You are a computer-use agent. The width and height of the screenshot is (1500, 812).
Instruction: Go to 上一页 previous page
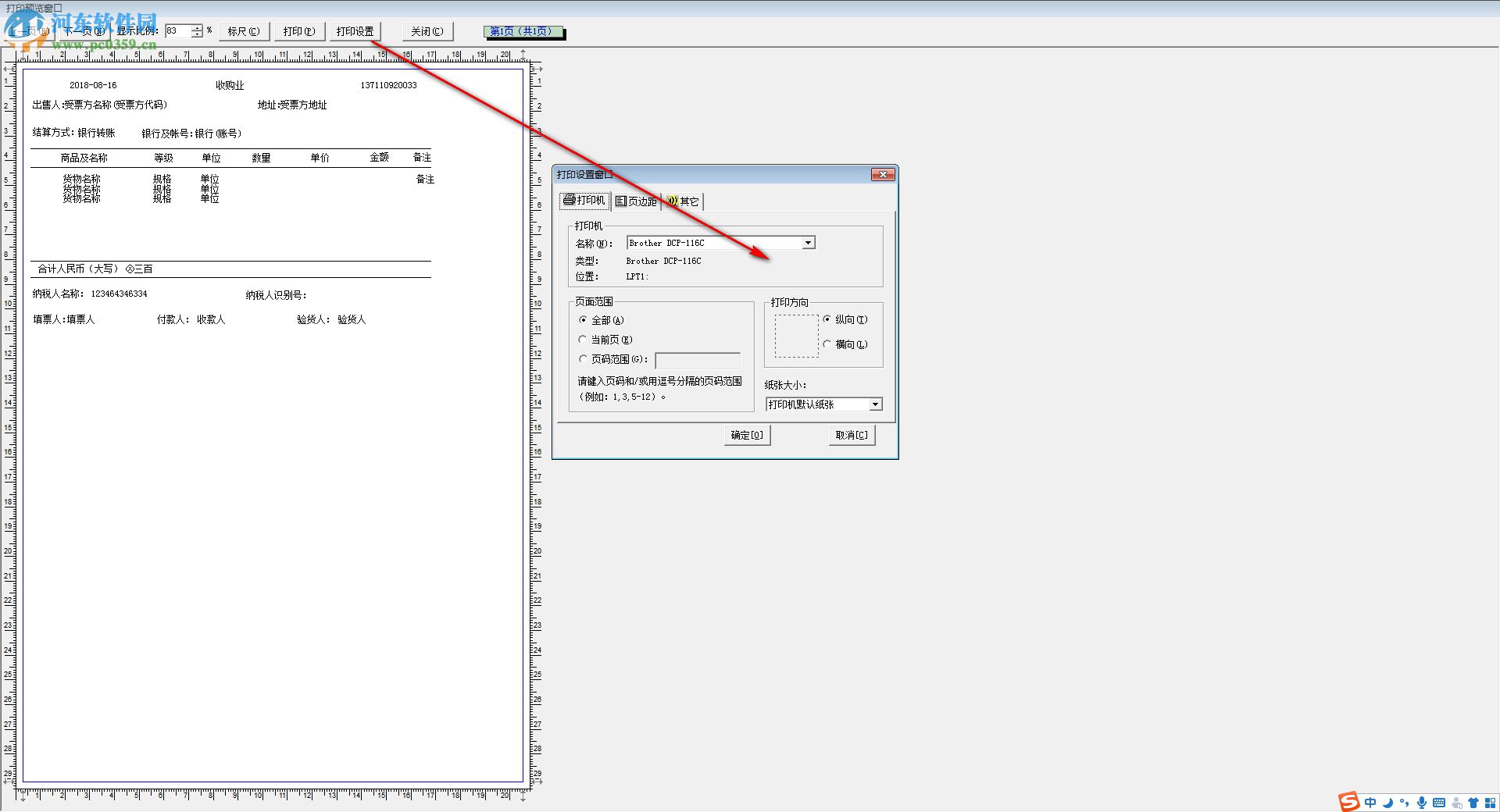[31, 31]
